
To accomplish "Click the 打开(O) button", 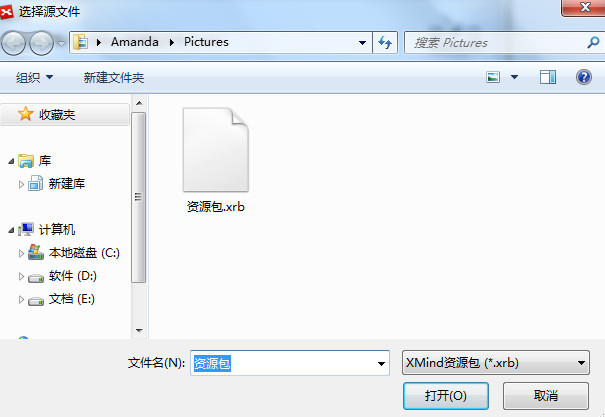I will 446,396.
